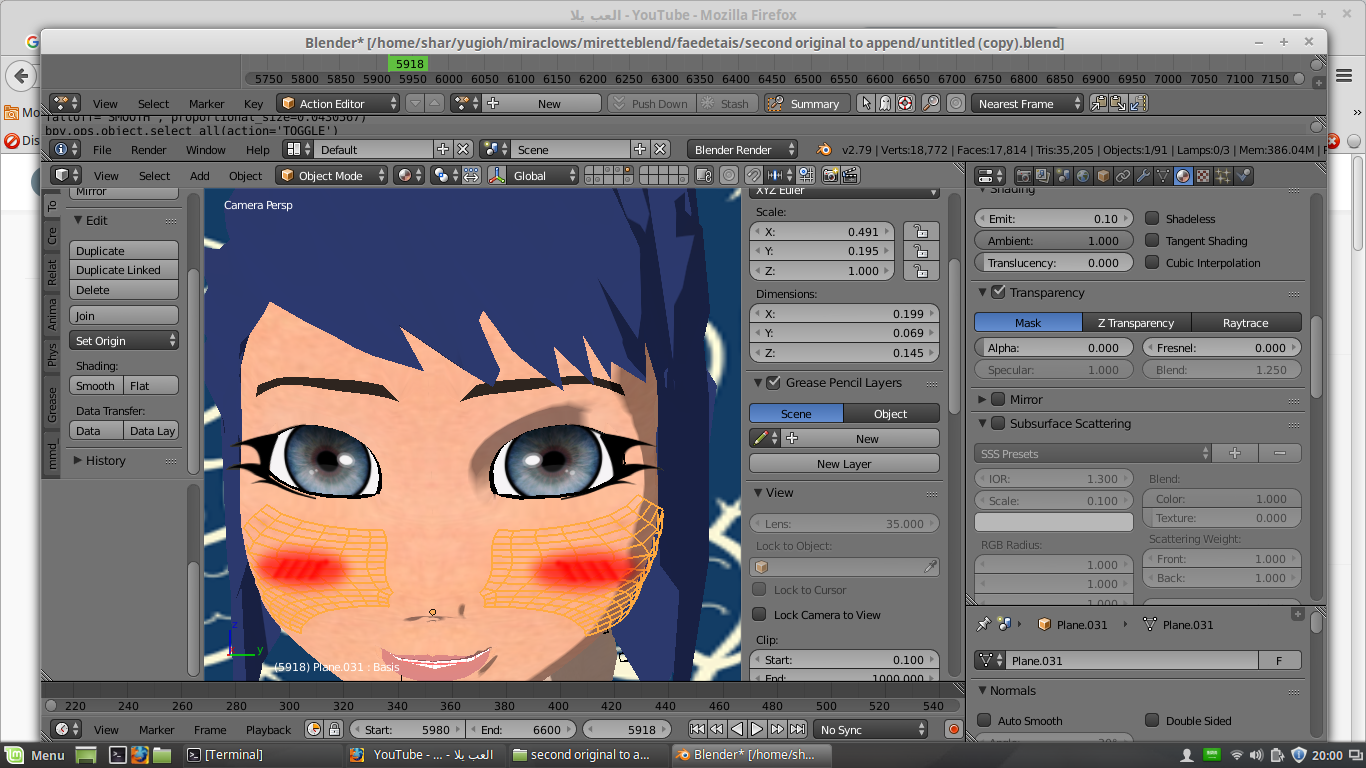Open the Blender Render engine dropdown

tap(743, 149)
